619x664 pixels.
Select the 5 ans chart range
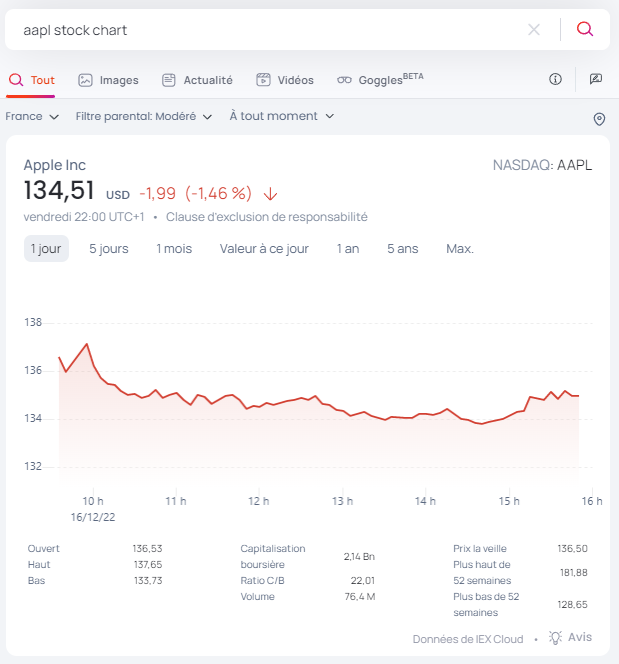(x=403, y=249)
